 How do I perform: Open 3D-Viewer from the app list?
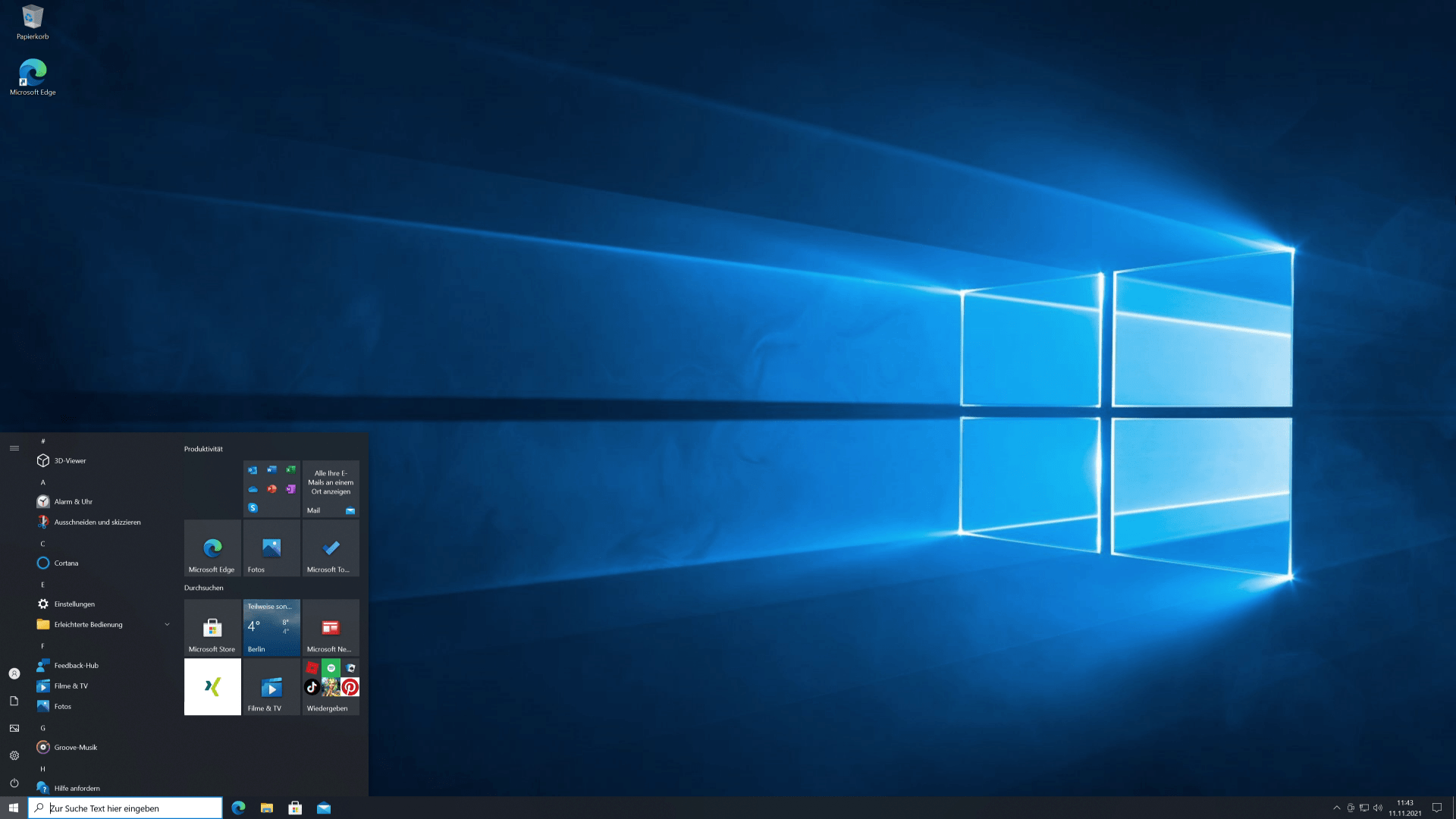(x=70, y=460)
